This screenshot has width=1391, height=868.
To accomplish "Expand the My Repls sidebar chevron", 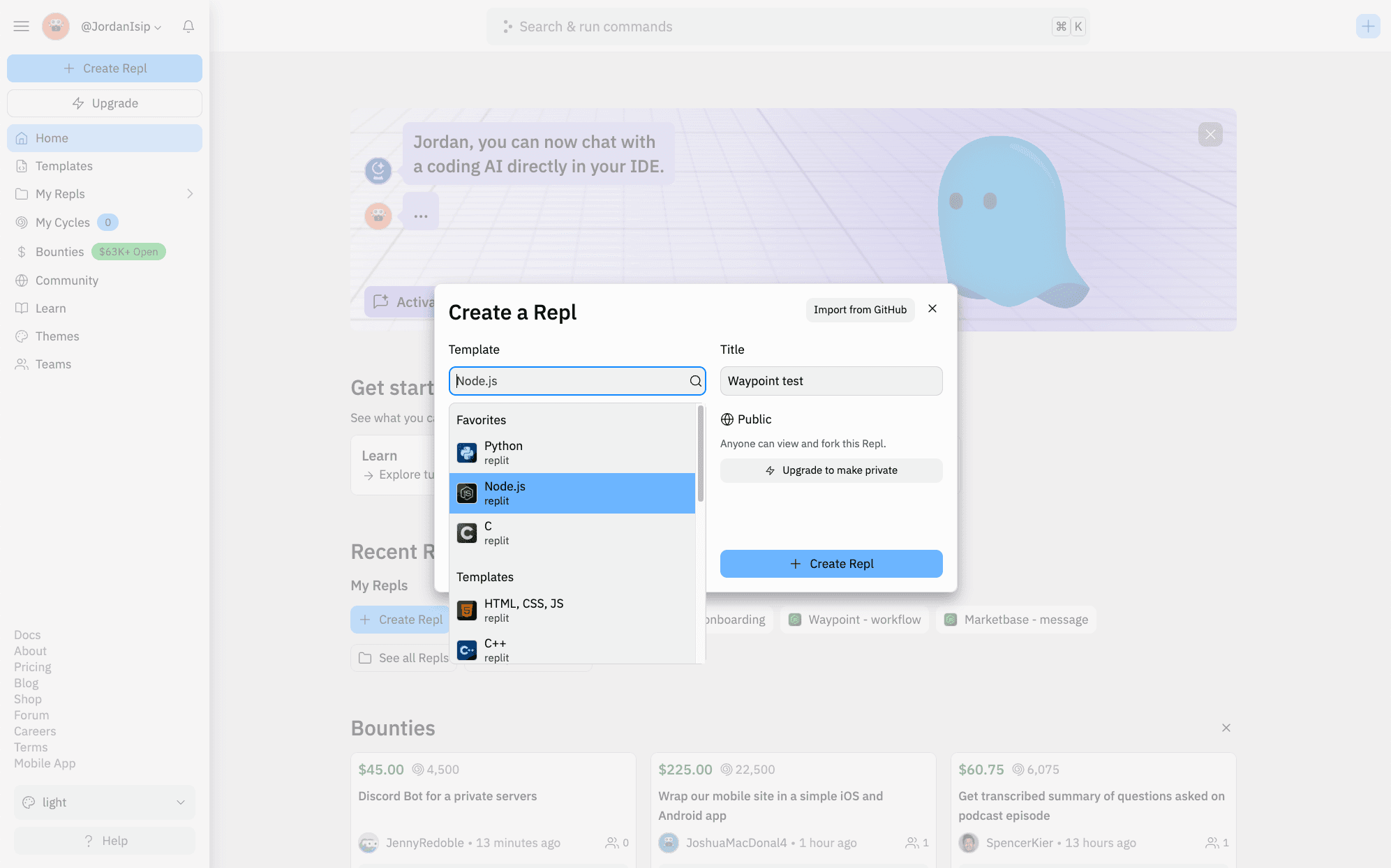I will [190, 194].
